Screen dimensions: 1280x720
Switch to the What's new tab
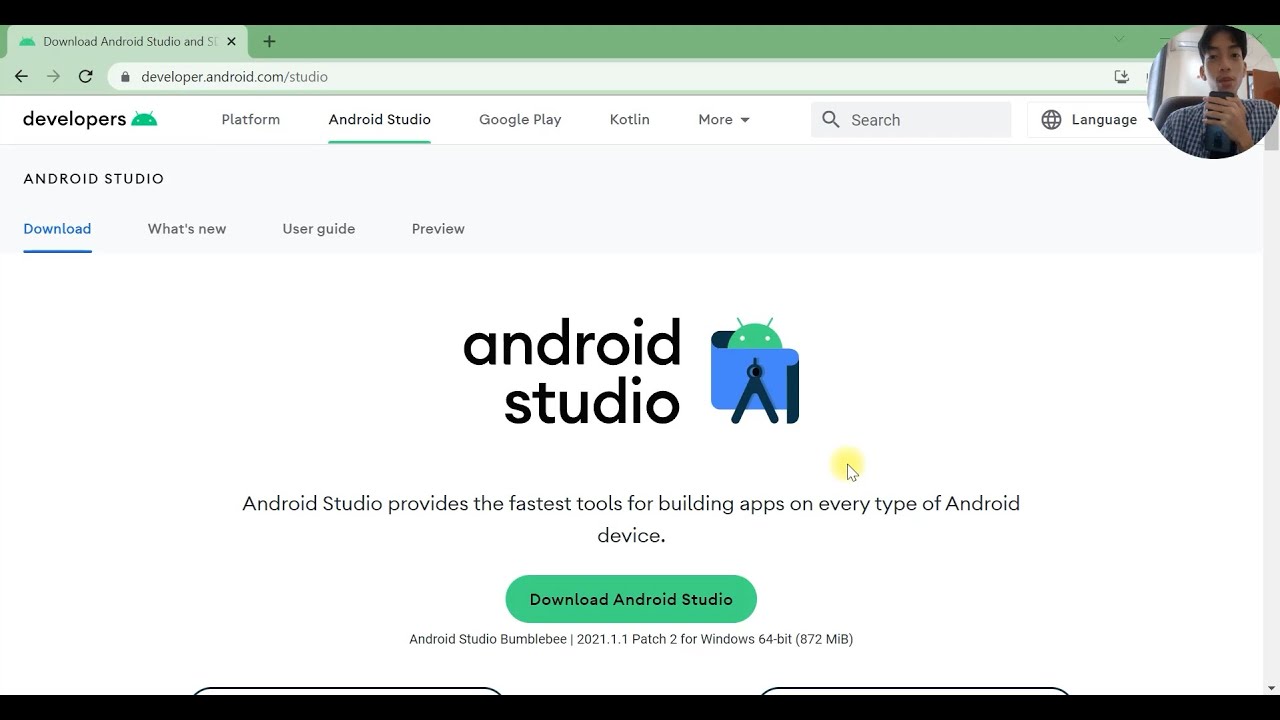click(x=187, y=229)
